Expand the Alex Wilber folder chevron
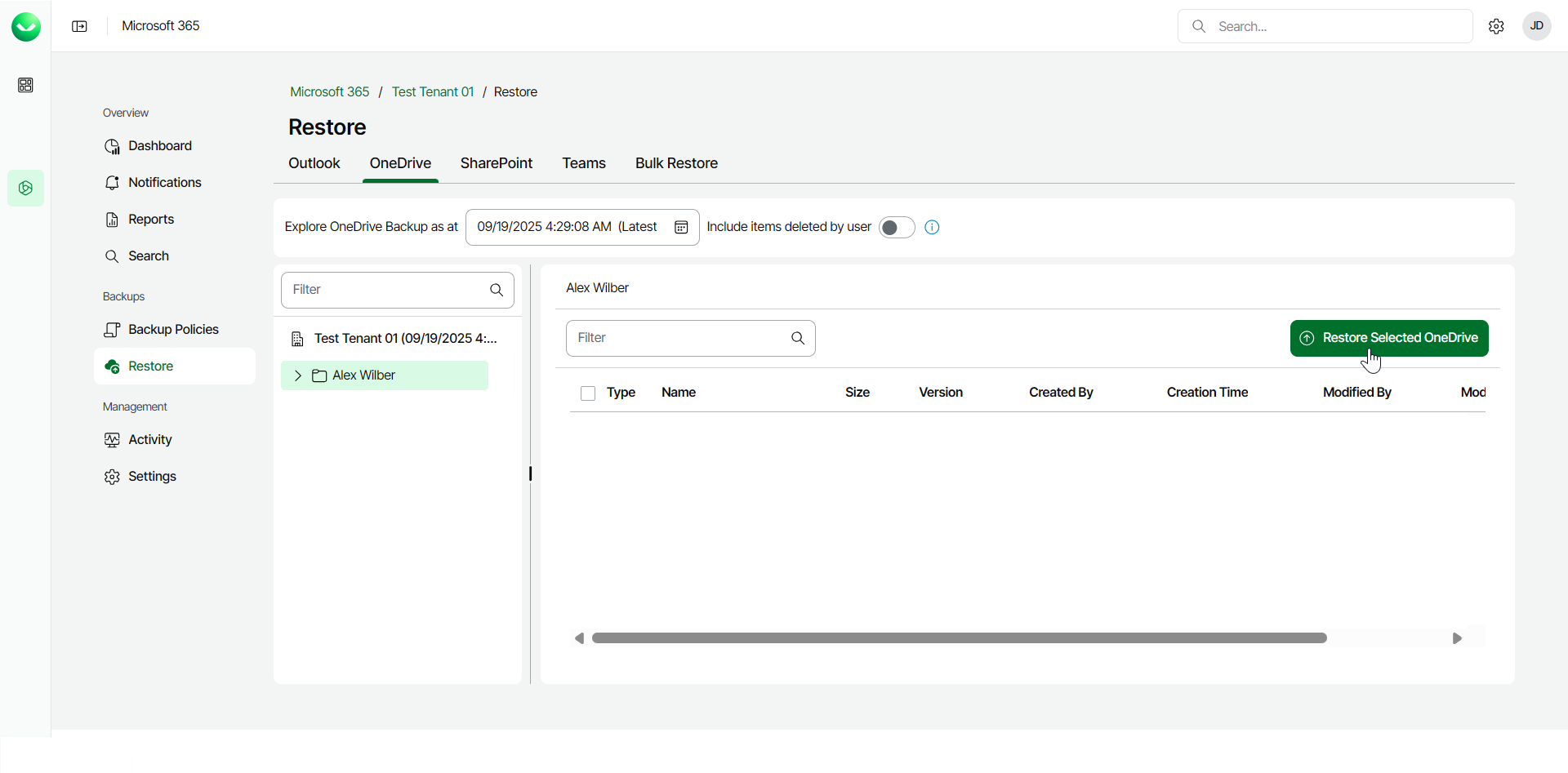The height and width of the screenshot is (773, 1568). pos(298,375)
